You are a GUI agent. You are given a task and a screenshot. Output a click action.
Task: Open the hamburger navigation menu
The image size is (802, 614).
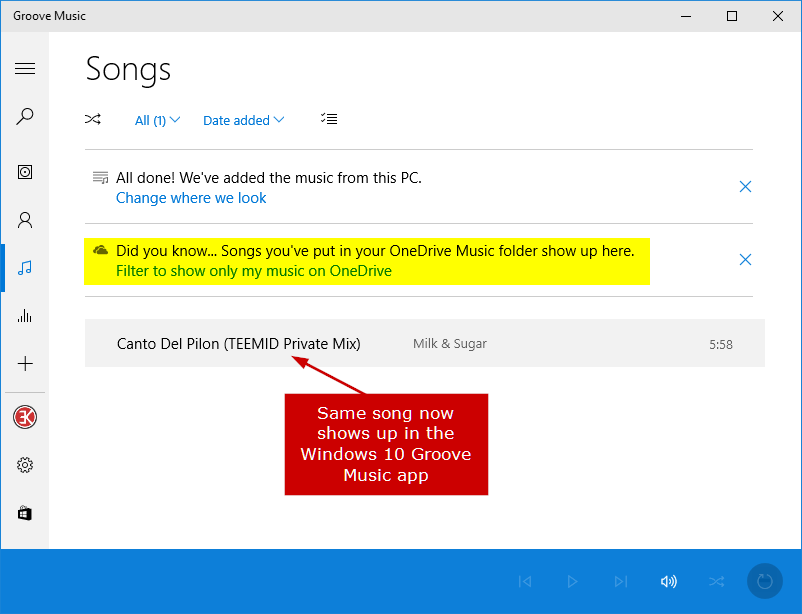[x=25, y=69]
